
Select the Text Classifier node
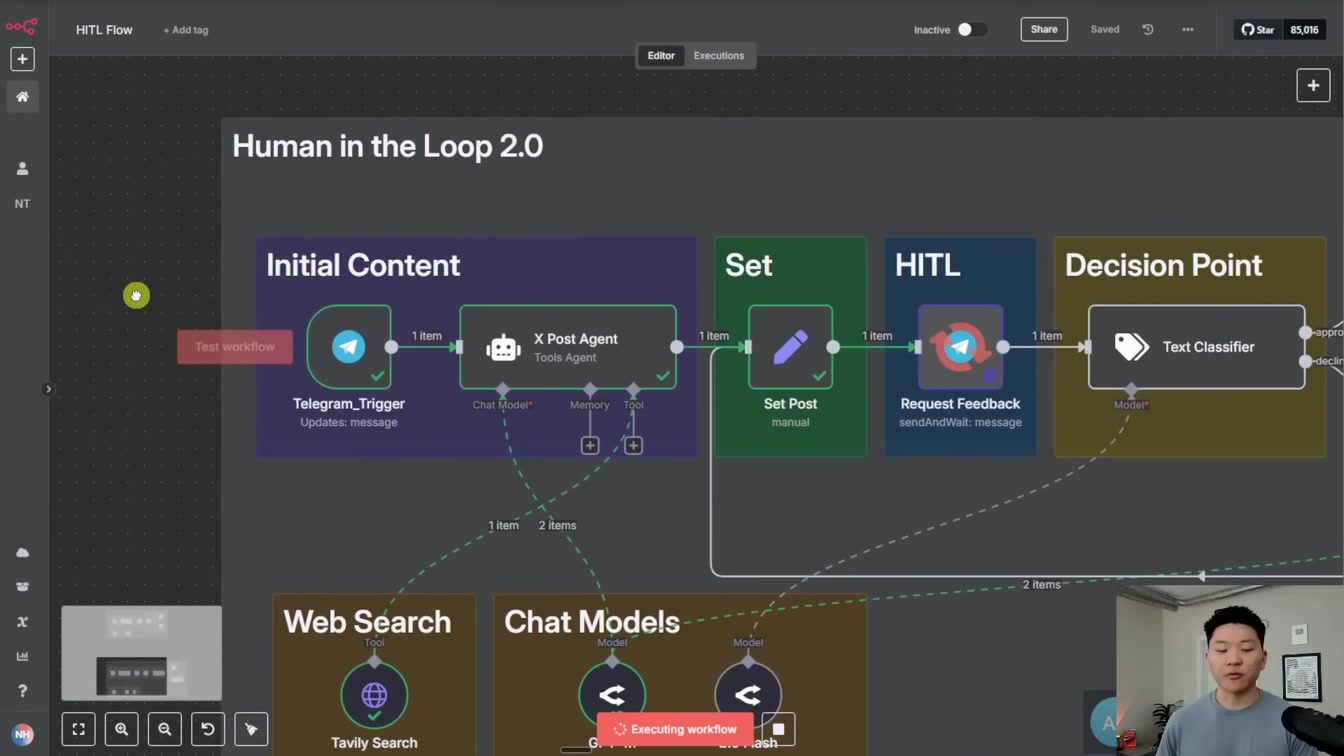click(x=1197, y=347)
